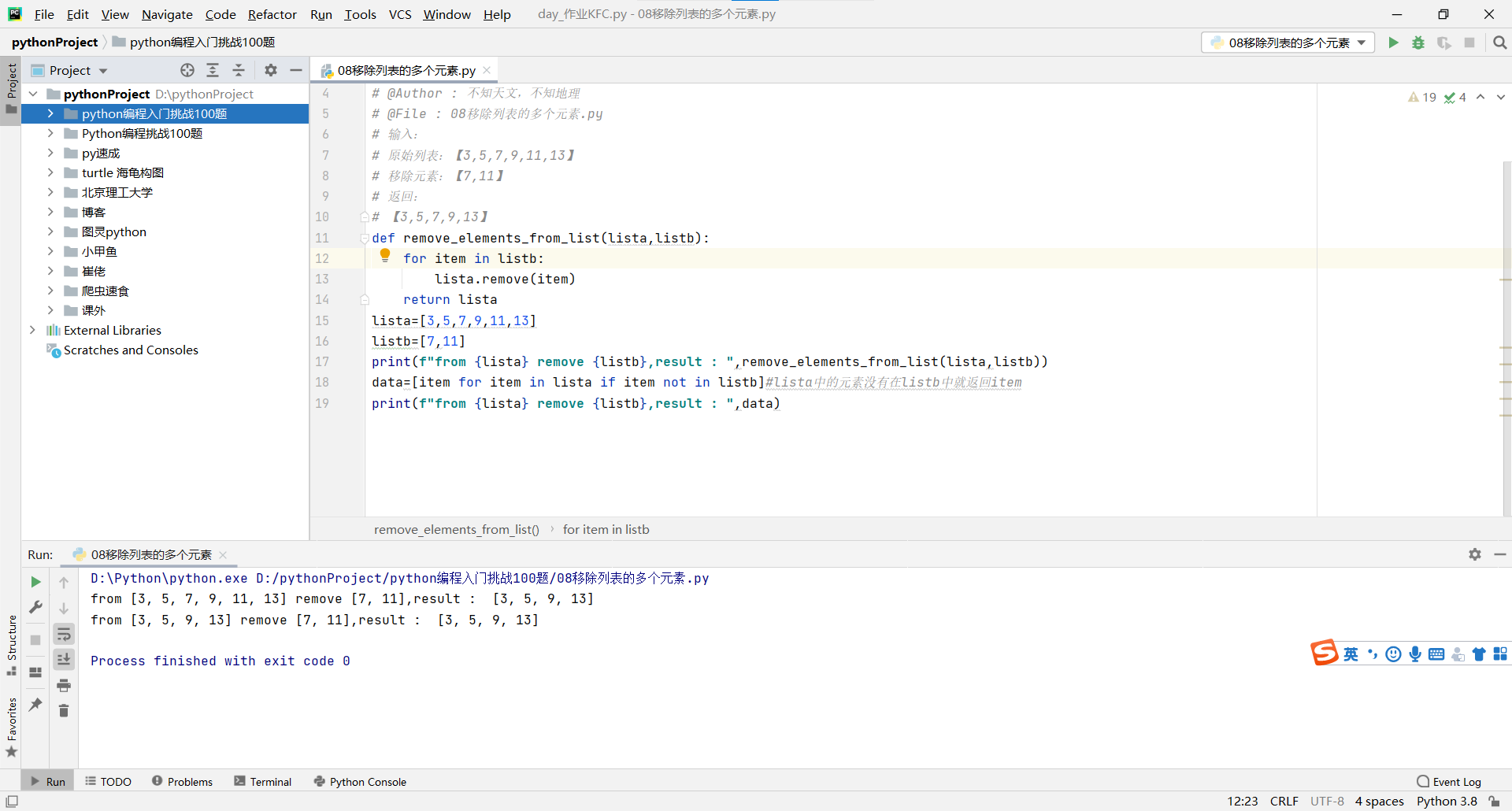
Task: Collapse the pythonProject root node
Action: (33, 94)
